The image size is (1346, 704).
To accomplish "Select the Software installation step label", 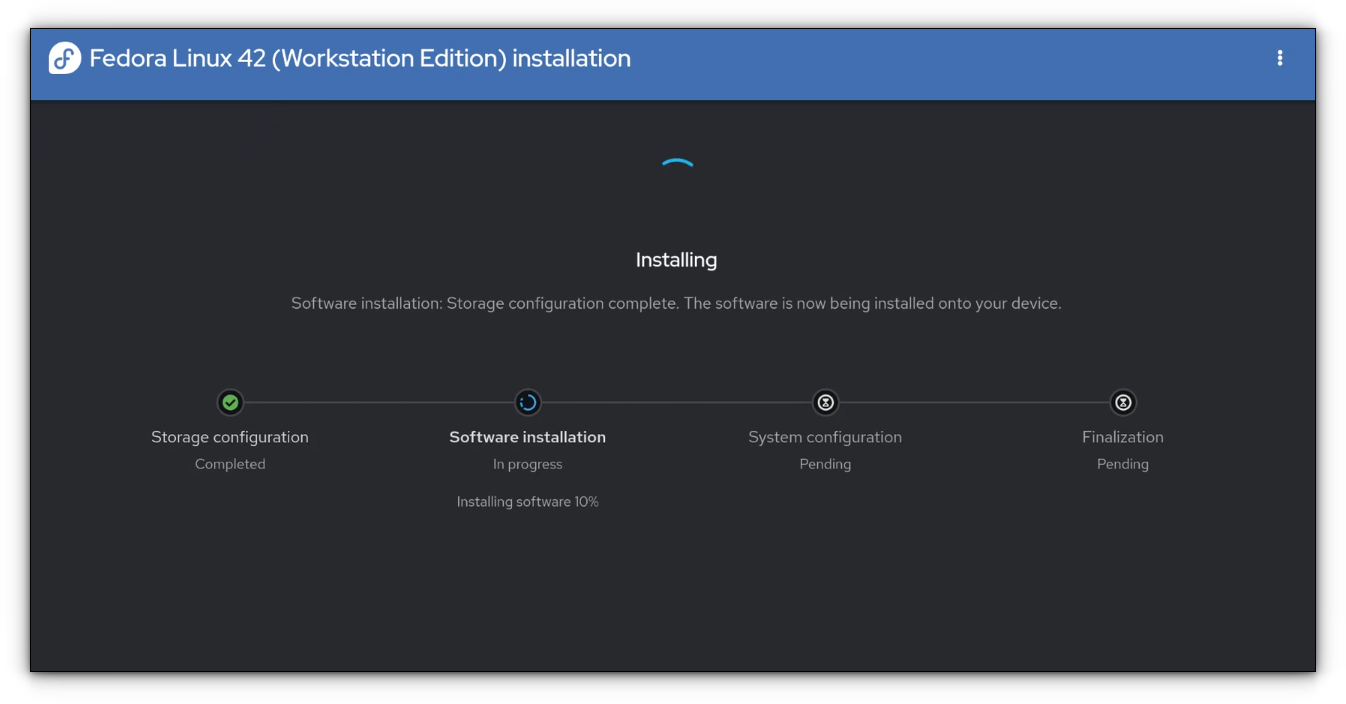I will click(x=528, y=437).
